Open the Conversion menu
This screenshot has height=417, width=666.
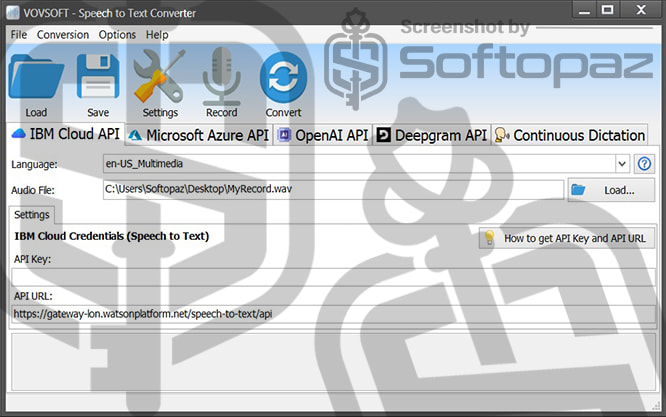63,35
